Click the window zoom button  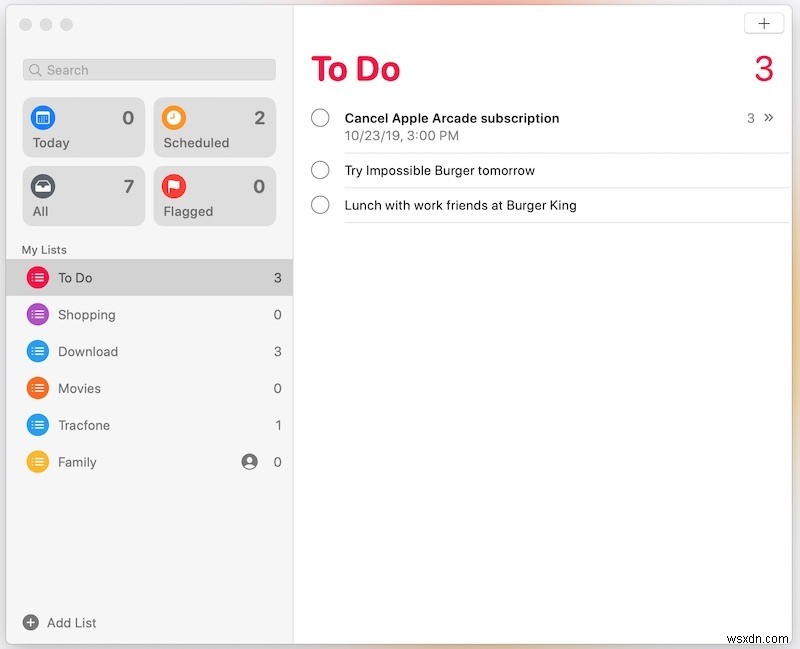pyautogui.click(x=66, y=24)
